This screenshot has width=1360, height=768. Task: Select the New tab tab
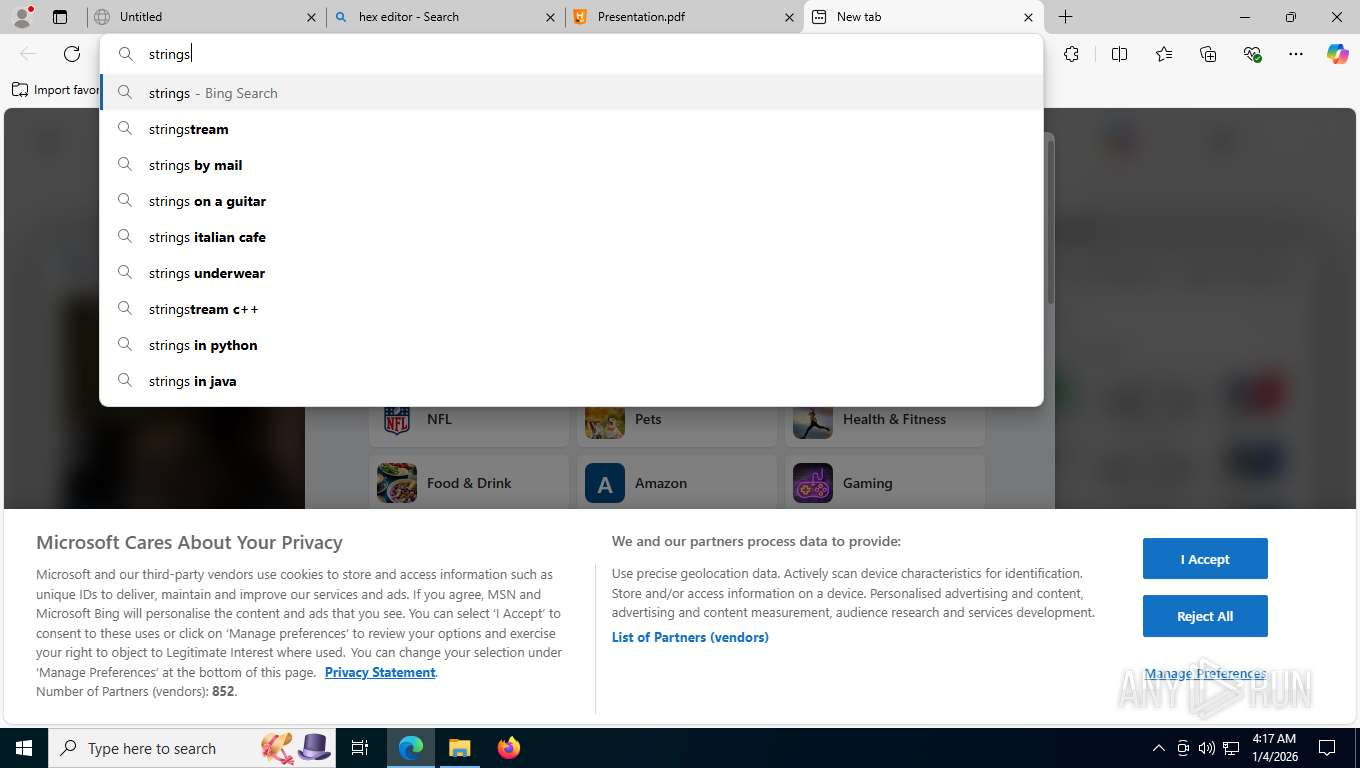923,17
